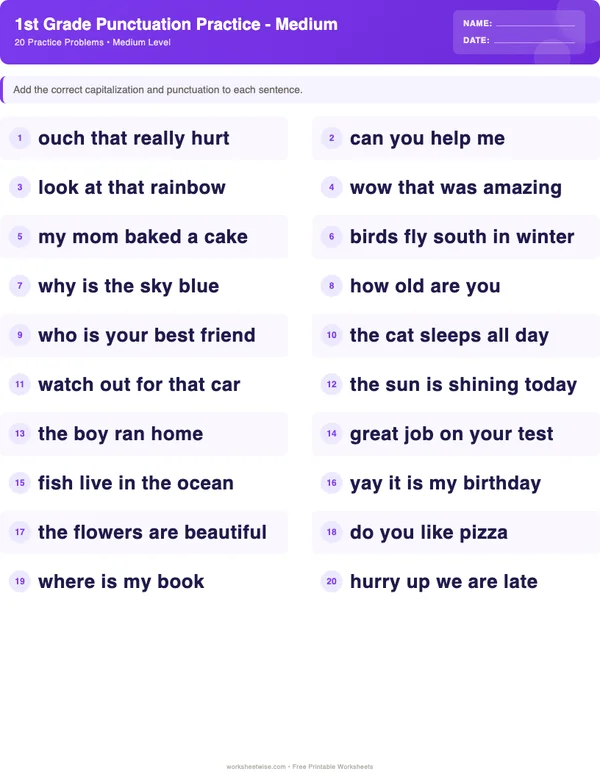Click the number 4 circle badge
Image resolution: width=600 pixels, height=776 pixels.
pos(331,188)
